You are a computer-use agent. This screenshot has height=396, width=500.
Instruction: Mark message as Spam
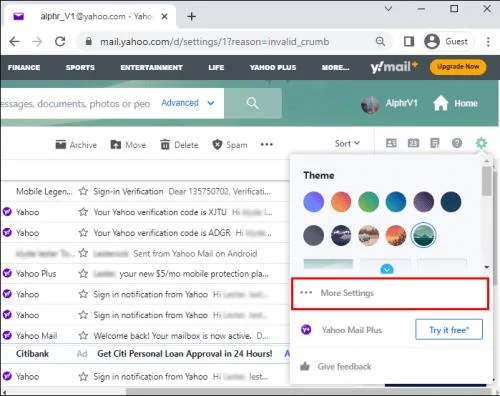click(x=230, y=145)
